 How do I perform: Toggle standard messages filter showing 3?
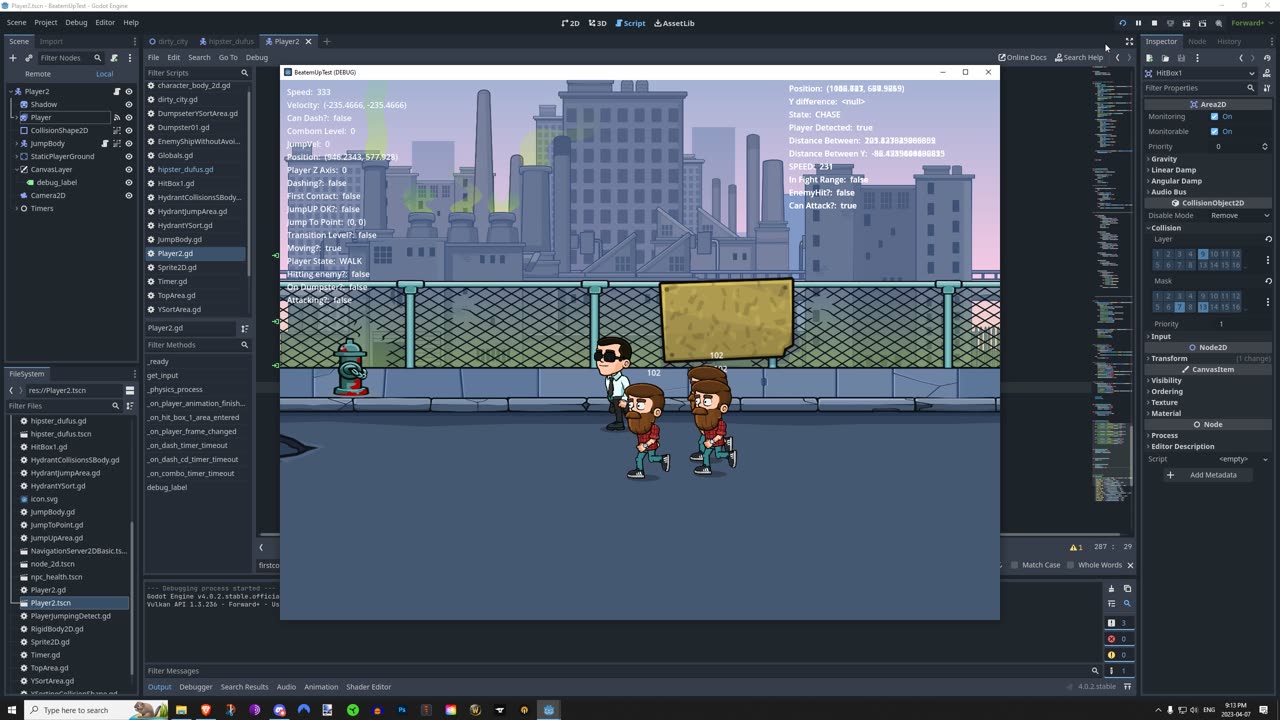pos(1117,623)
